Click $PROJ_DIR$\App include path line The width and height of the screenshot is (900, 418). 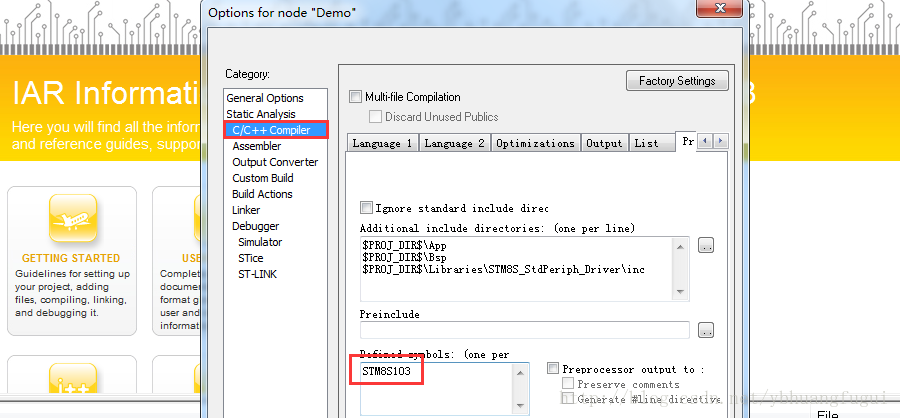point(404,245)
